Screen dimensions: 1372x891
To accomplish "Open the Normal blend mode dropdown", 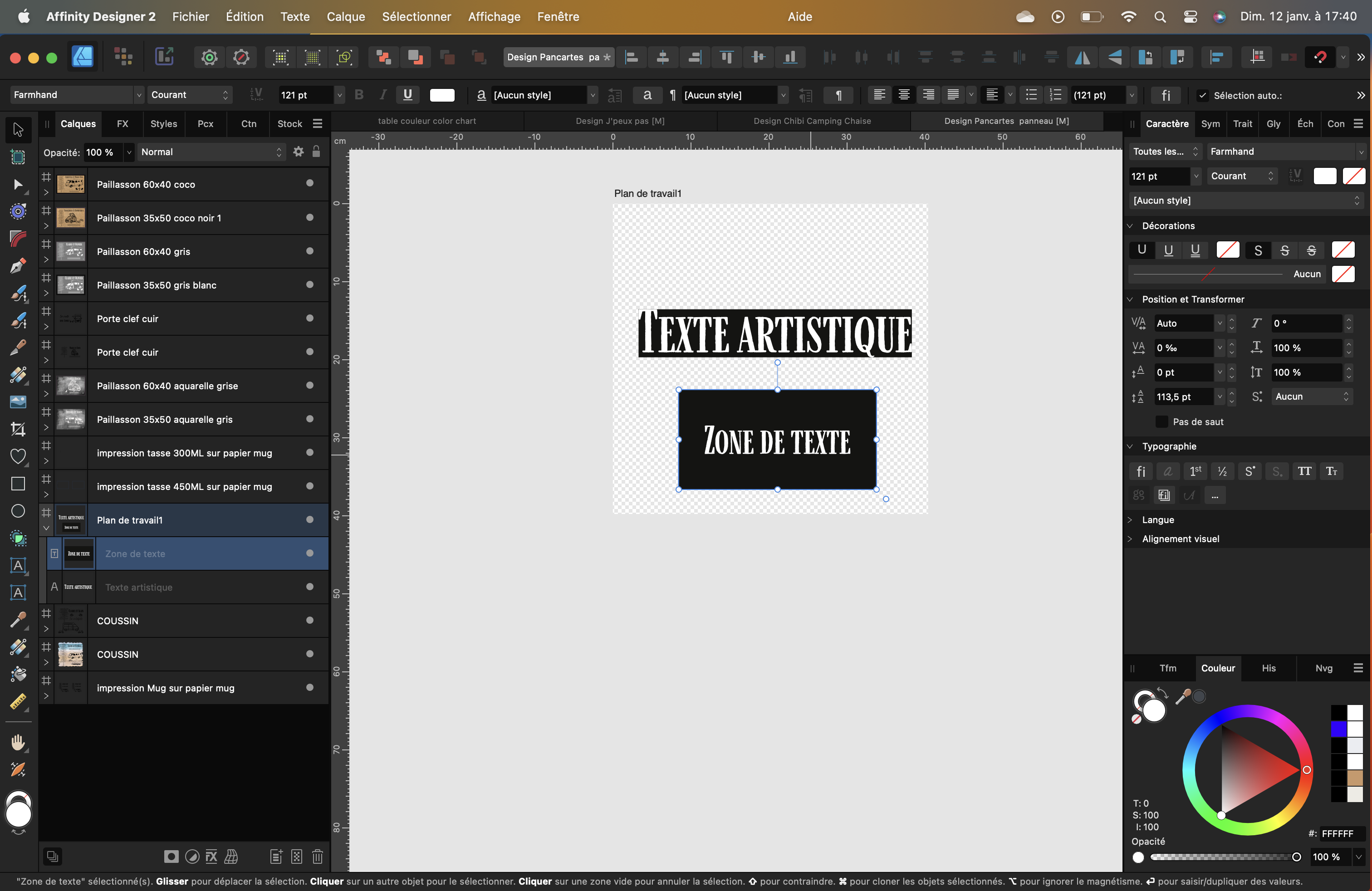I will (x=211, y=152).
